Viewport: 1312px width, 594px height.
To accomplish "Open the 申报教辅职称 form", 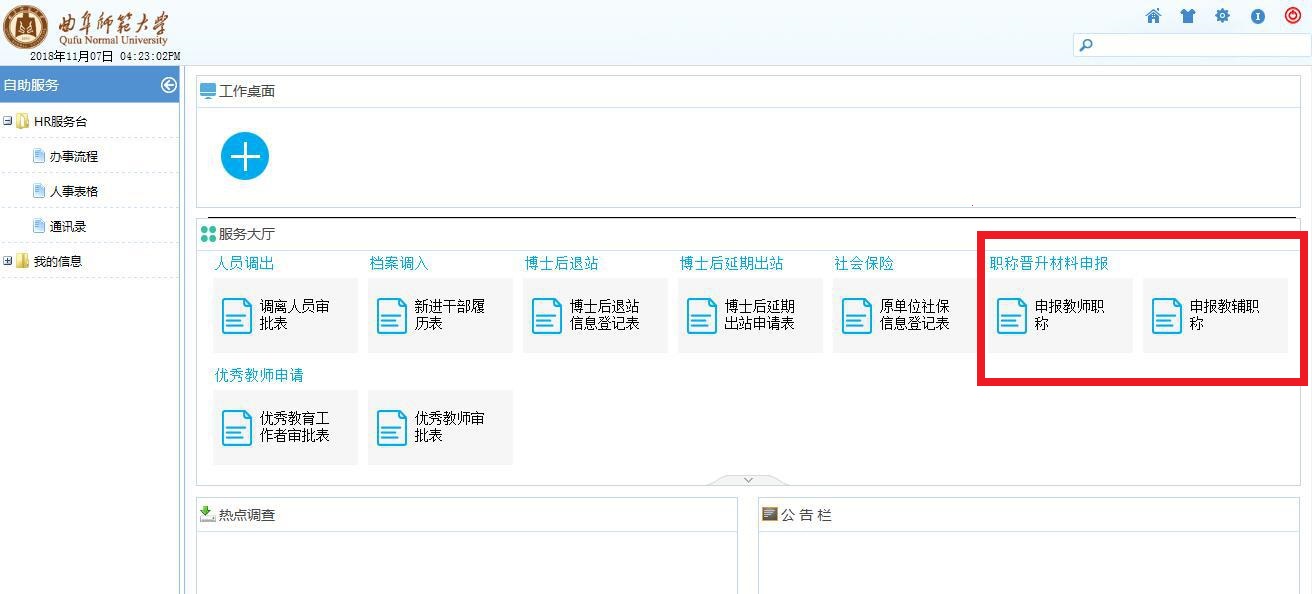I will tap(1215, 315).
